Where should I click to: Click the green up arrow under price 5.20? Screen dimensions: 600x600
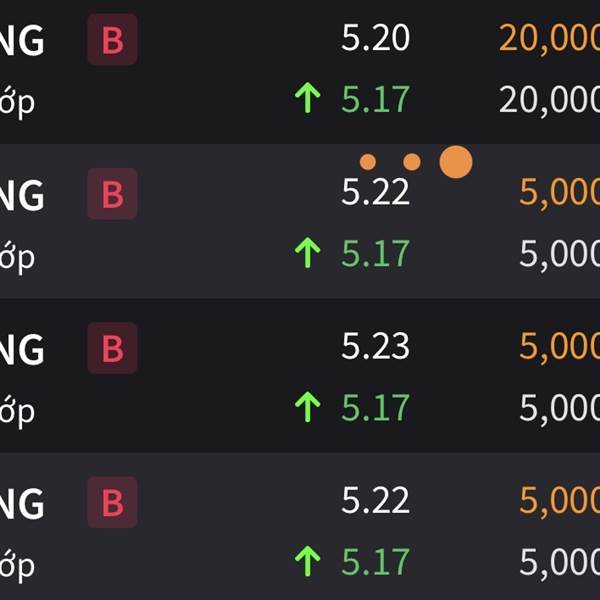pos(308,98)
